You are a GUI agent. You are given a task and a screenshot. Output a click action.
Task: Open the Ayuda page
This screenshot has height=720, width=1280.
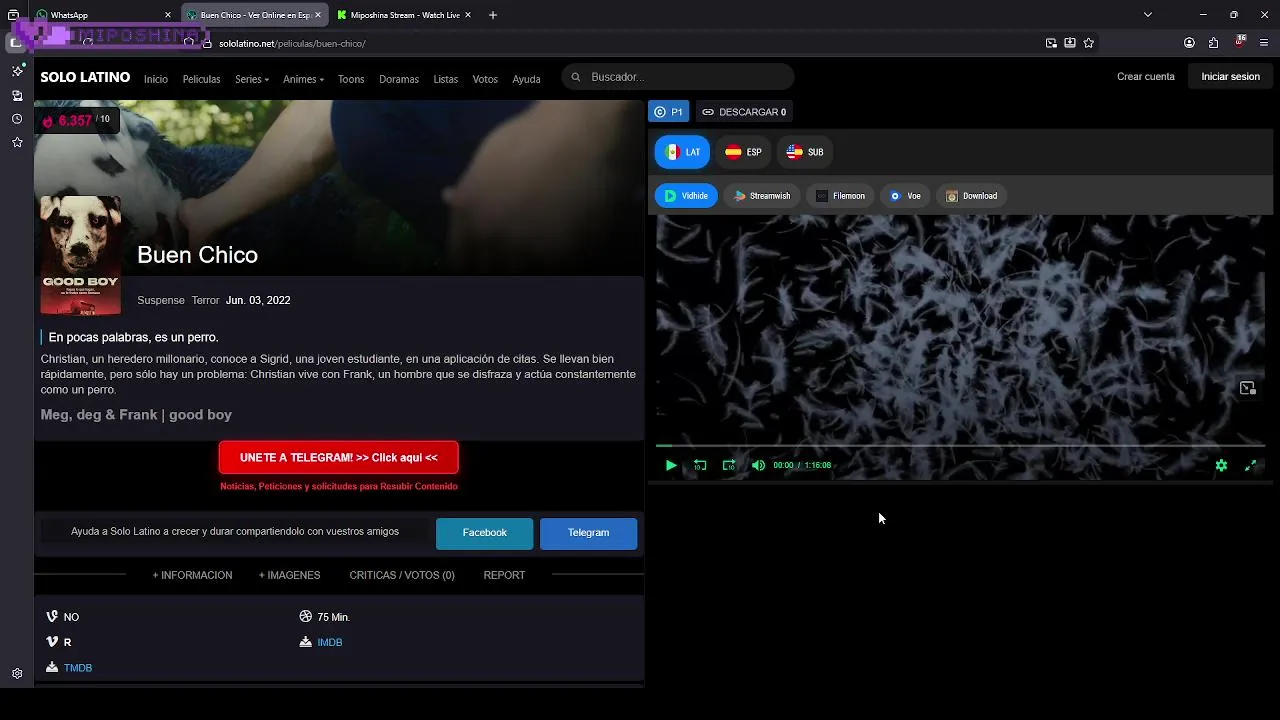click(x=526, y=79)
